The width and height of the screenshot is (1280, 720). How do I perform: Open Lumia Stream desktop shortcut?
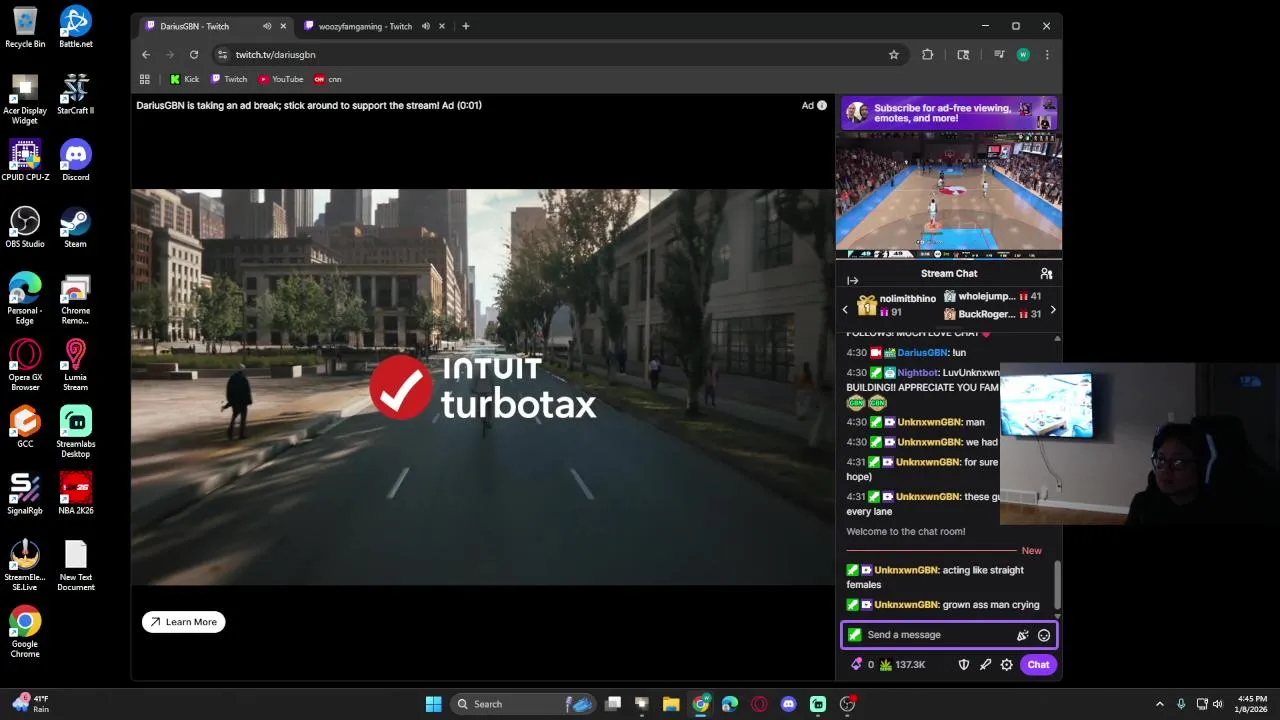pos(75,366)
